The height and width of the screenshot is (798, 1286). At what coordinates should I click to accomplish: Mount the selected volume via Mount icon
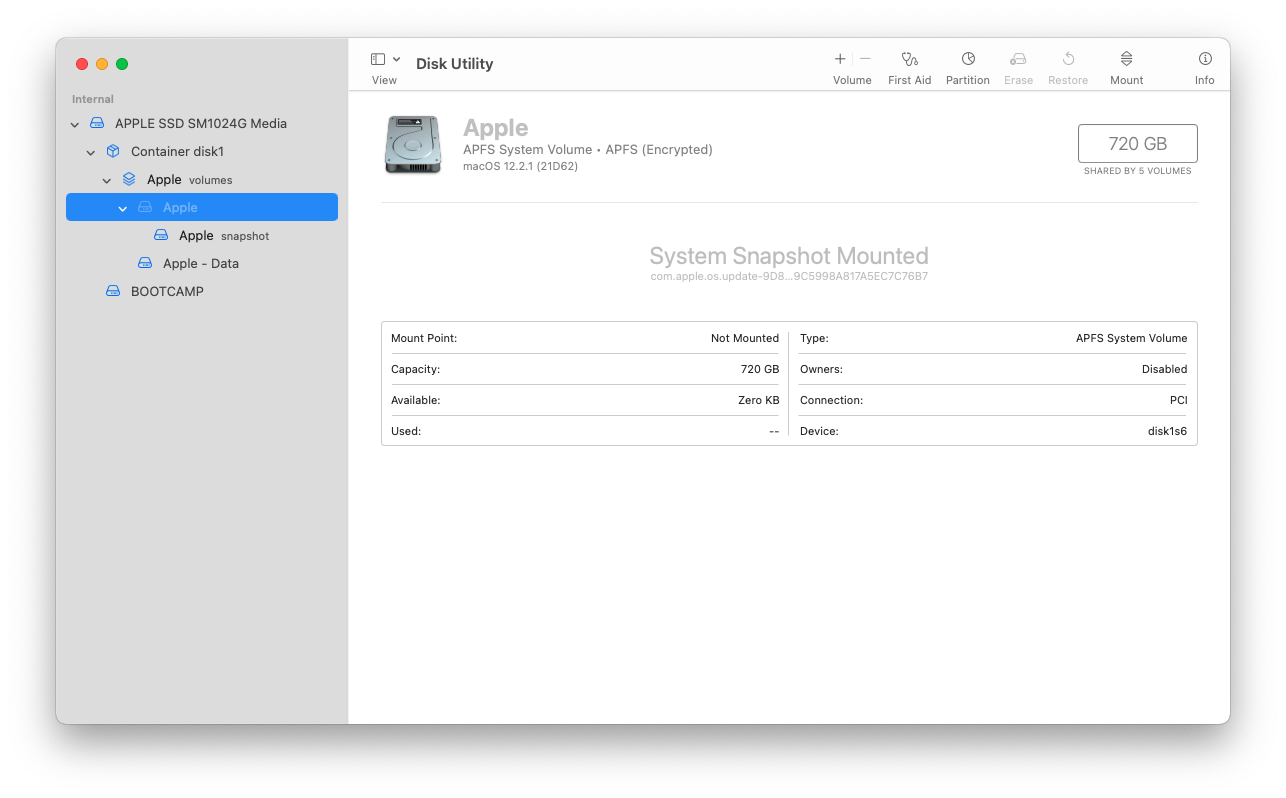(1126, 59)
